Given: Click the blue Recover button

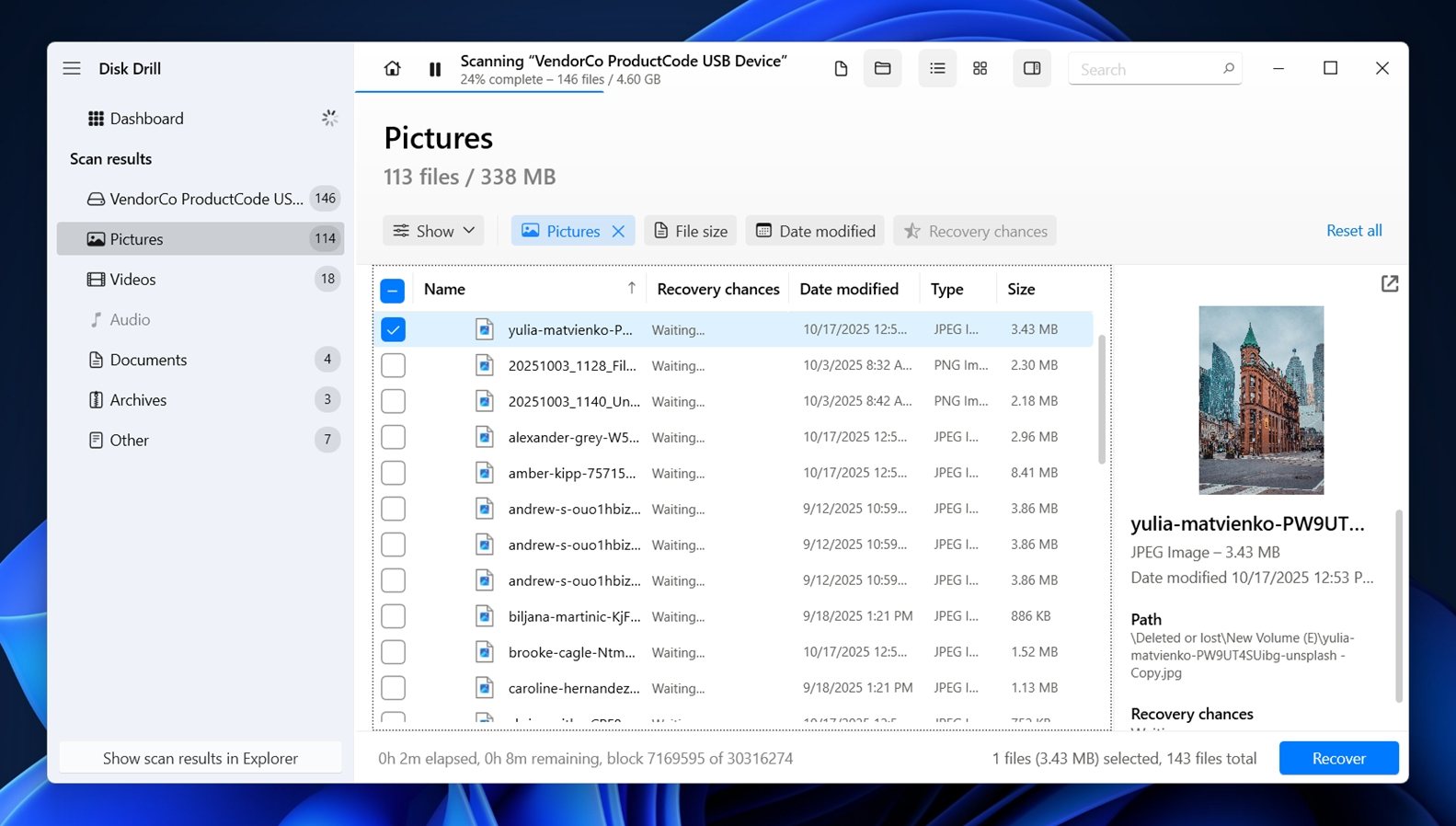Looking at the screenshot, I should tap(1338, 759).
